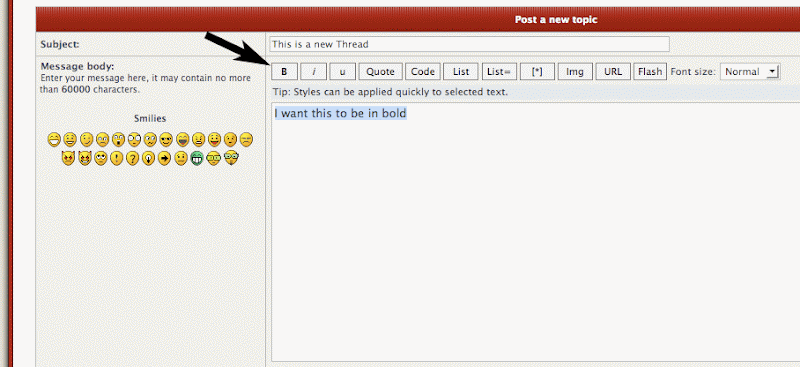Insert a Code BBCode tag
This screenshot has height=367, width=800.
(x=423, y=72)
